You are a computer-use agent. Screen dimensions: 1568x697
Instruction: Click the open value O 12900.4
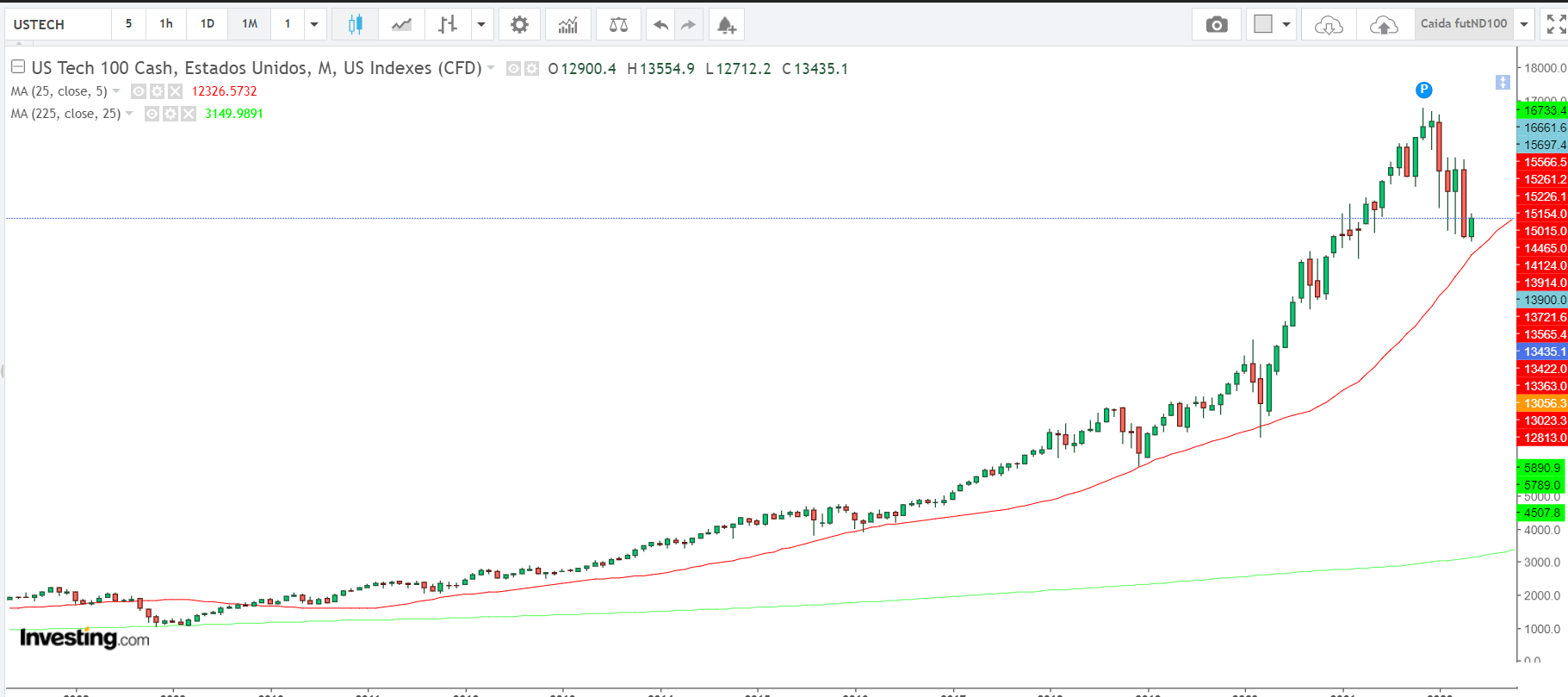[582, 69]
